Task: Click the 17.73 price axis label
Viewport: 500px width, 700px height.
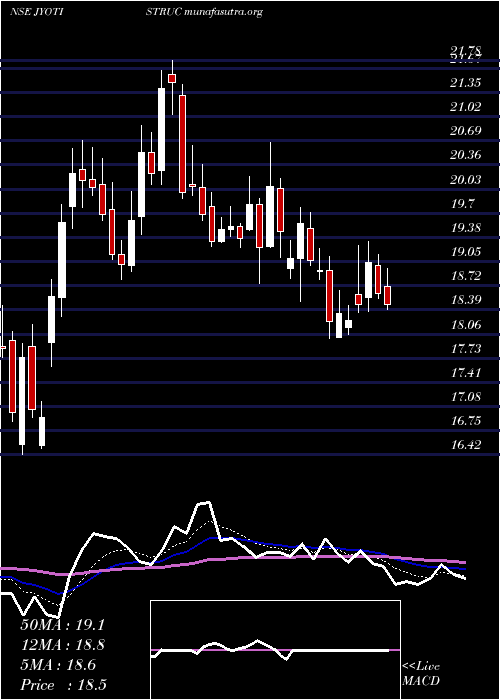Action: pos(466,348)
